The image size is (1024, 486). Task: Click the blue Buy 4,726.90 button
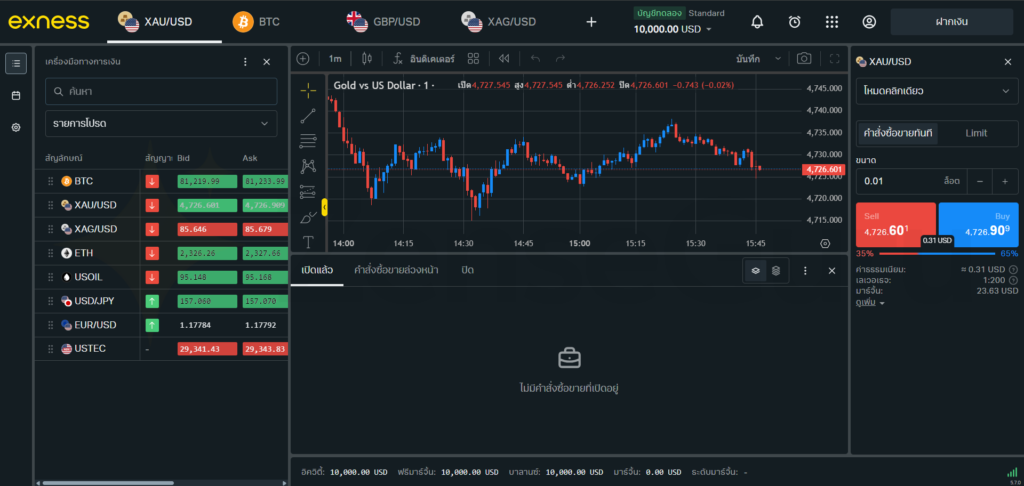pos(978,225)
